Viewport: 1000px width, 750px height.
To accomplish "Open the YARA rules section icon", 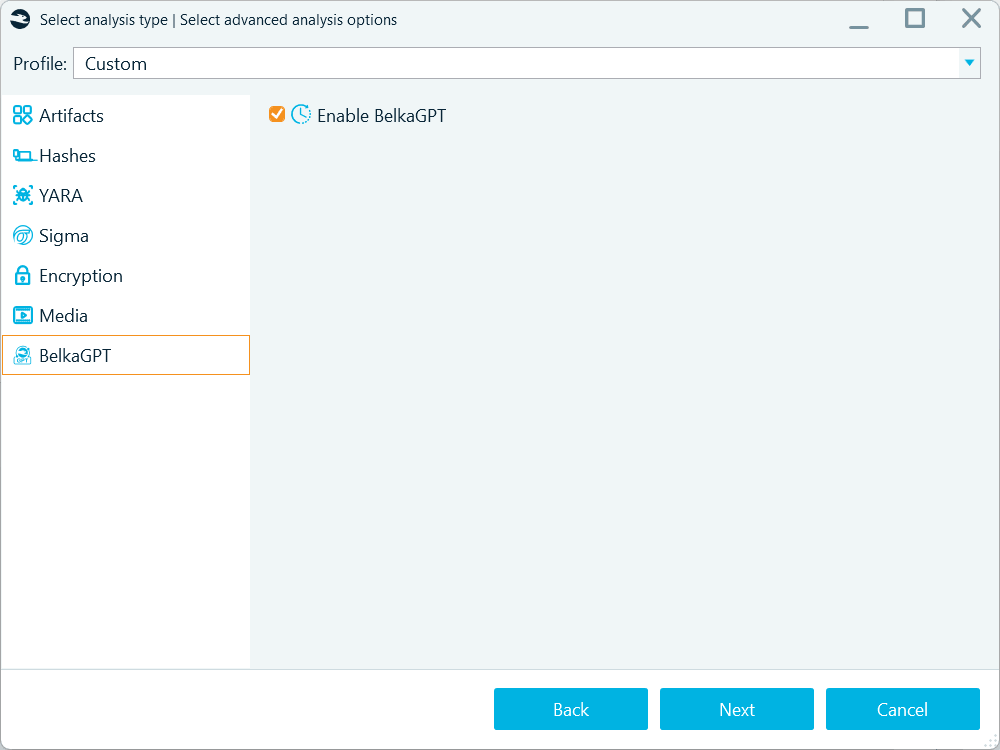I will pyautogui.click(x=22, y=195).
